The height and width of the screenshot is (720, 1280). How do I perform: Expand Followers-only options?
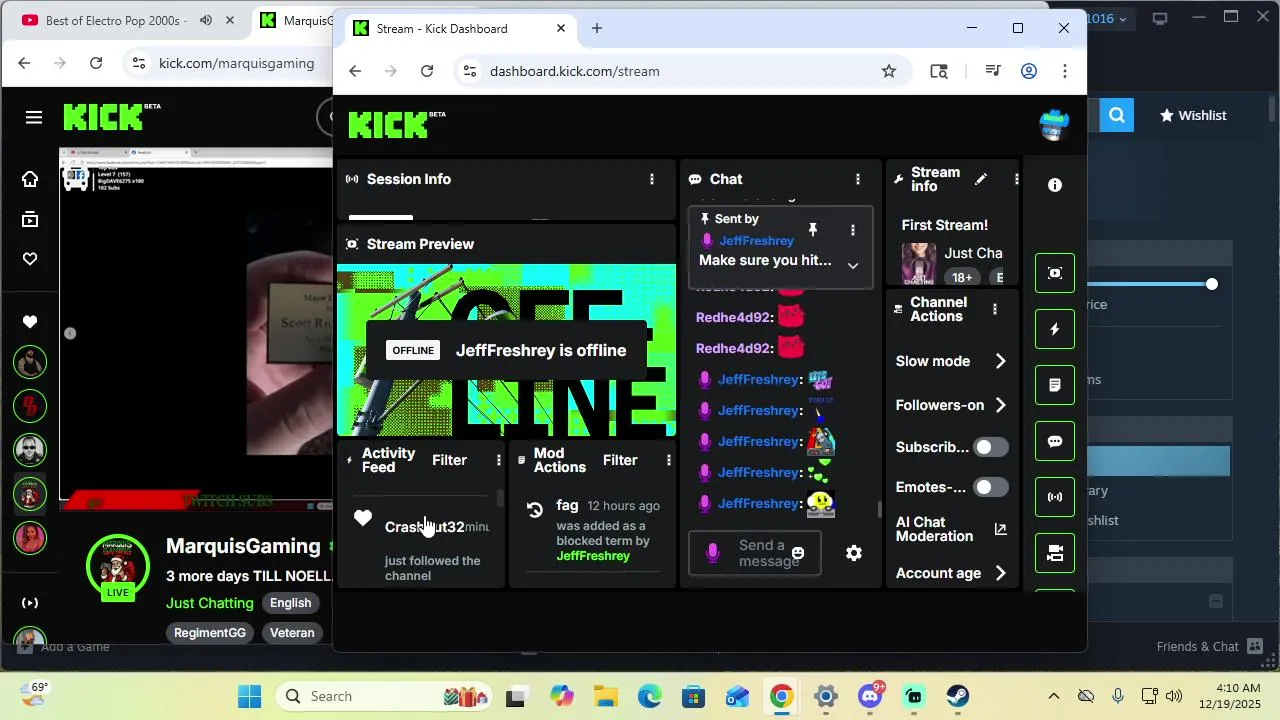[1000, 405]
